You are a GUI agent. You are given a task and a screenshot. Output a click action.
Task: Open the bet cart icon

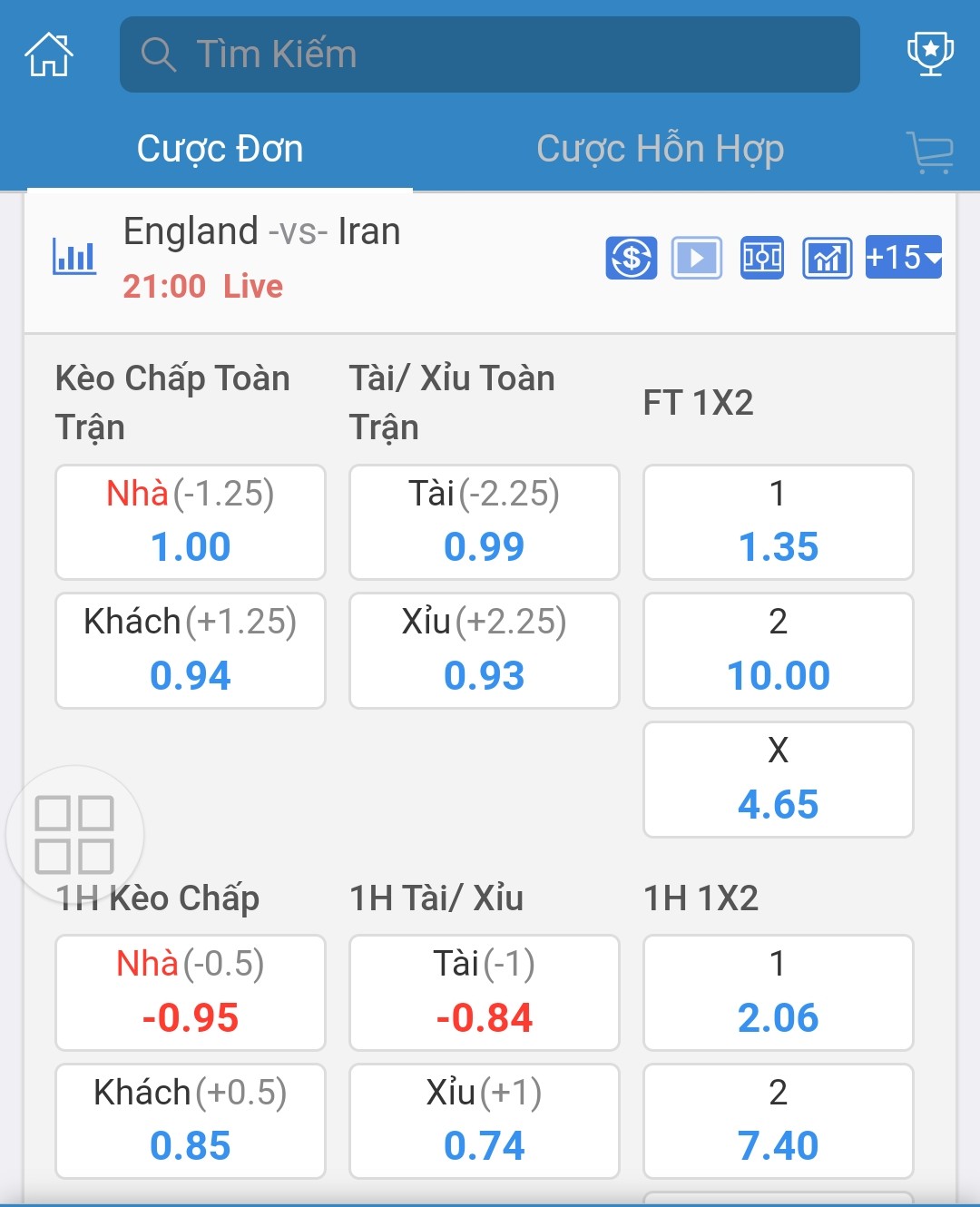tap(929, 152)
